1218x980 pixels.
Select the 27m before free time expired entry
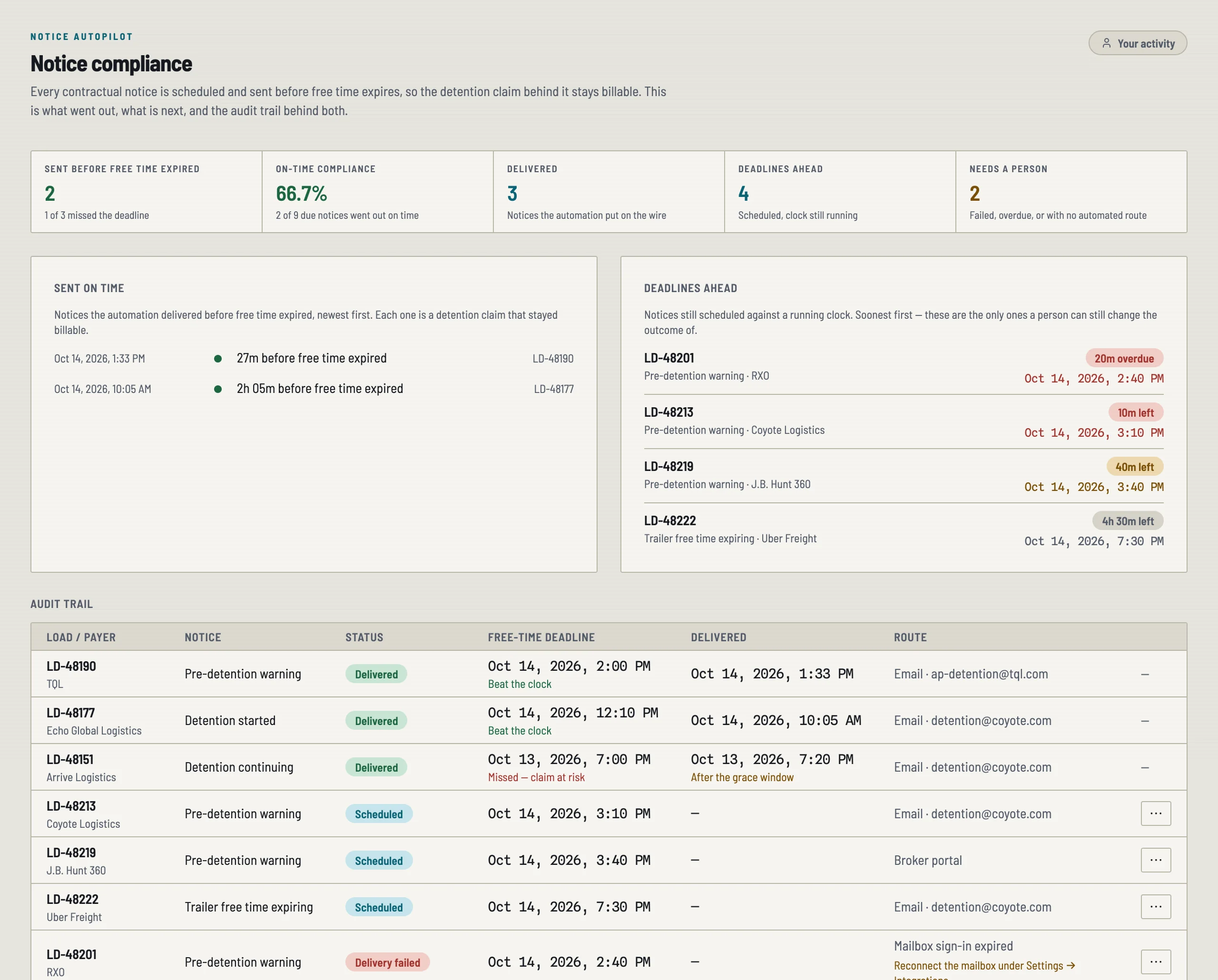(x=311, y=358)
